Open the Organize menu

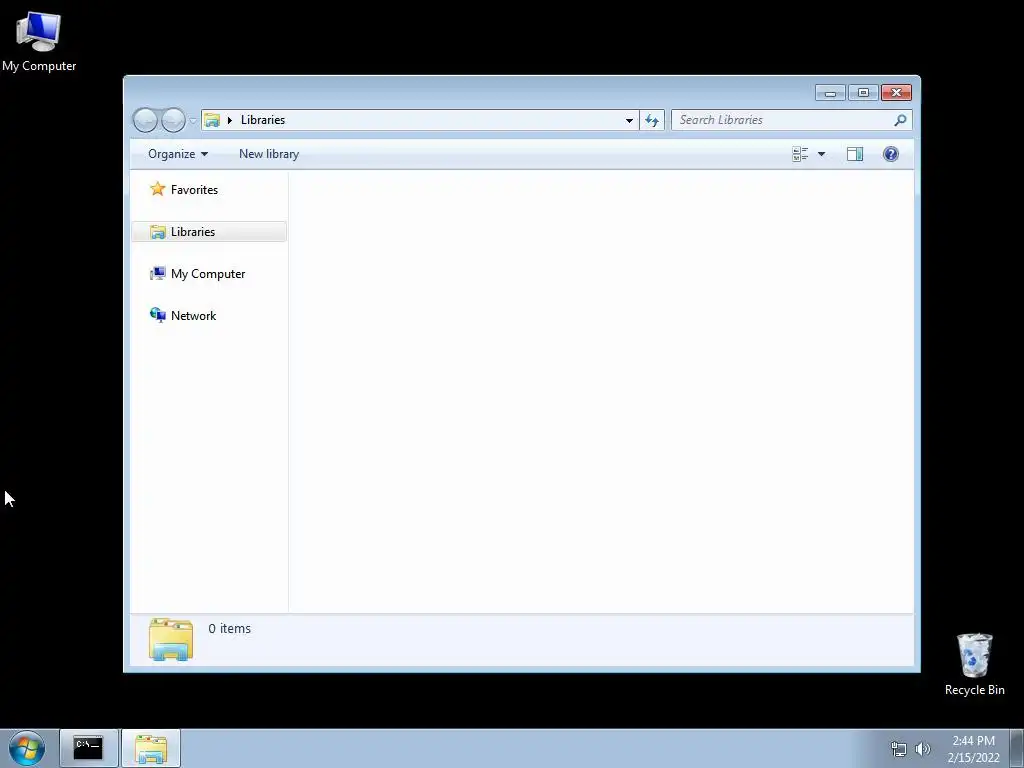(178, 154)
